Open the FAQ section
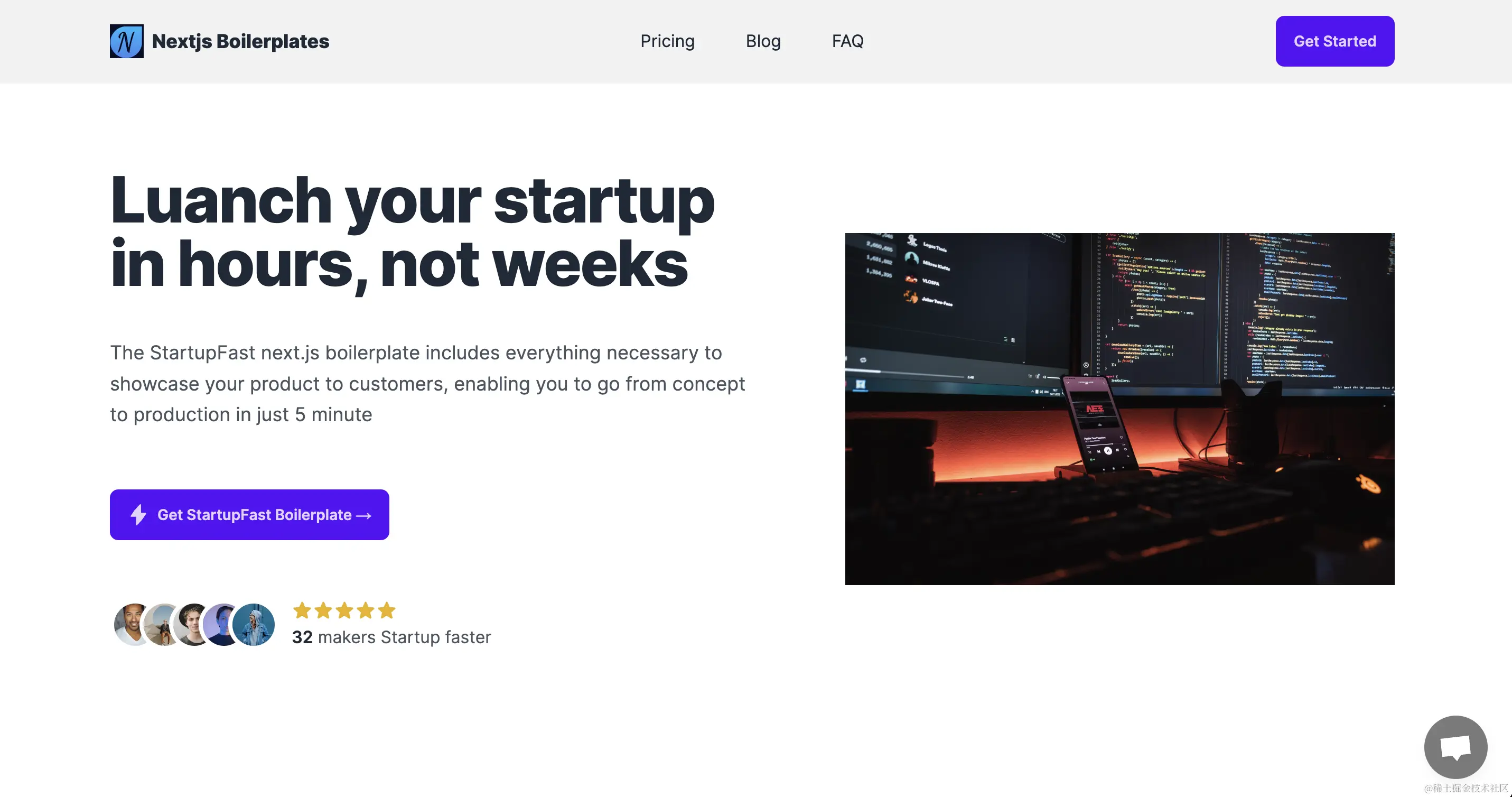The image size is (1512, 797). [847, 41]
